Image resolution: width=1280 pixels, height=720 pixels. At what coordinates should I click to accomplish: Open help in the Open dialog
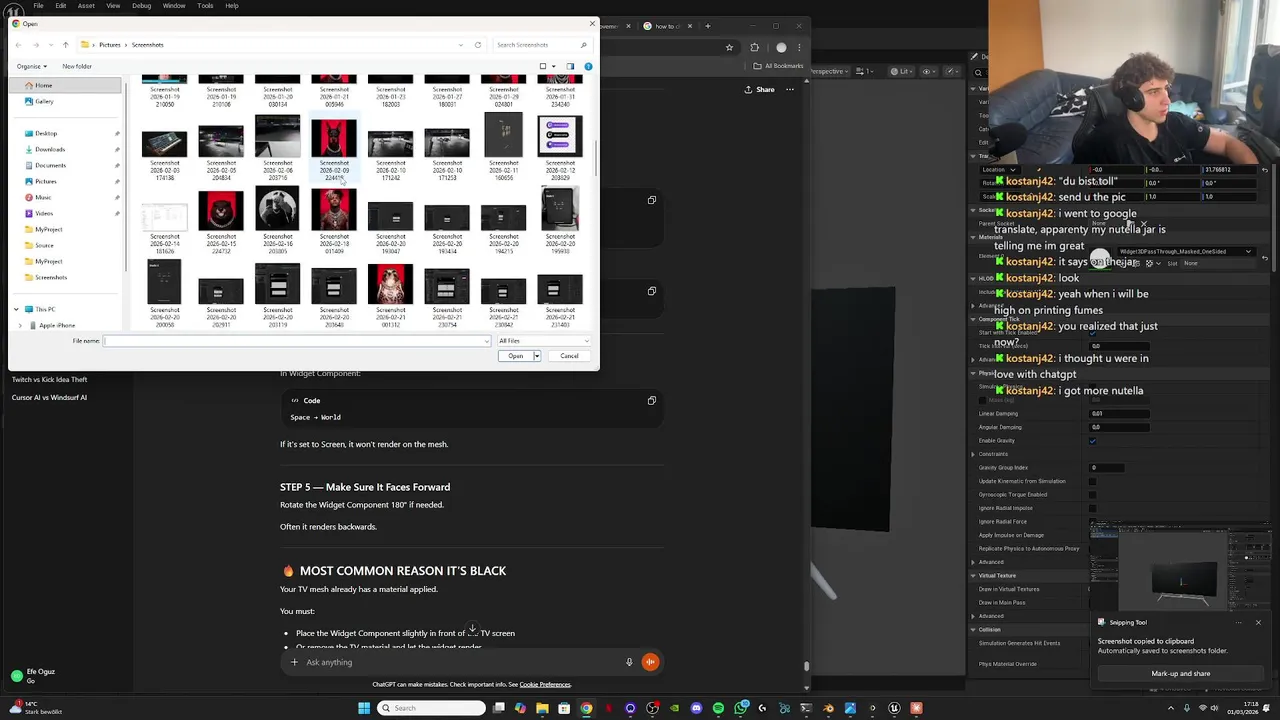(588, 66)
